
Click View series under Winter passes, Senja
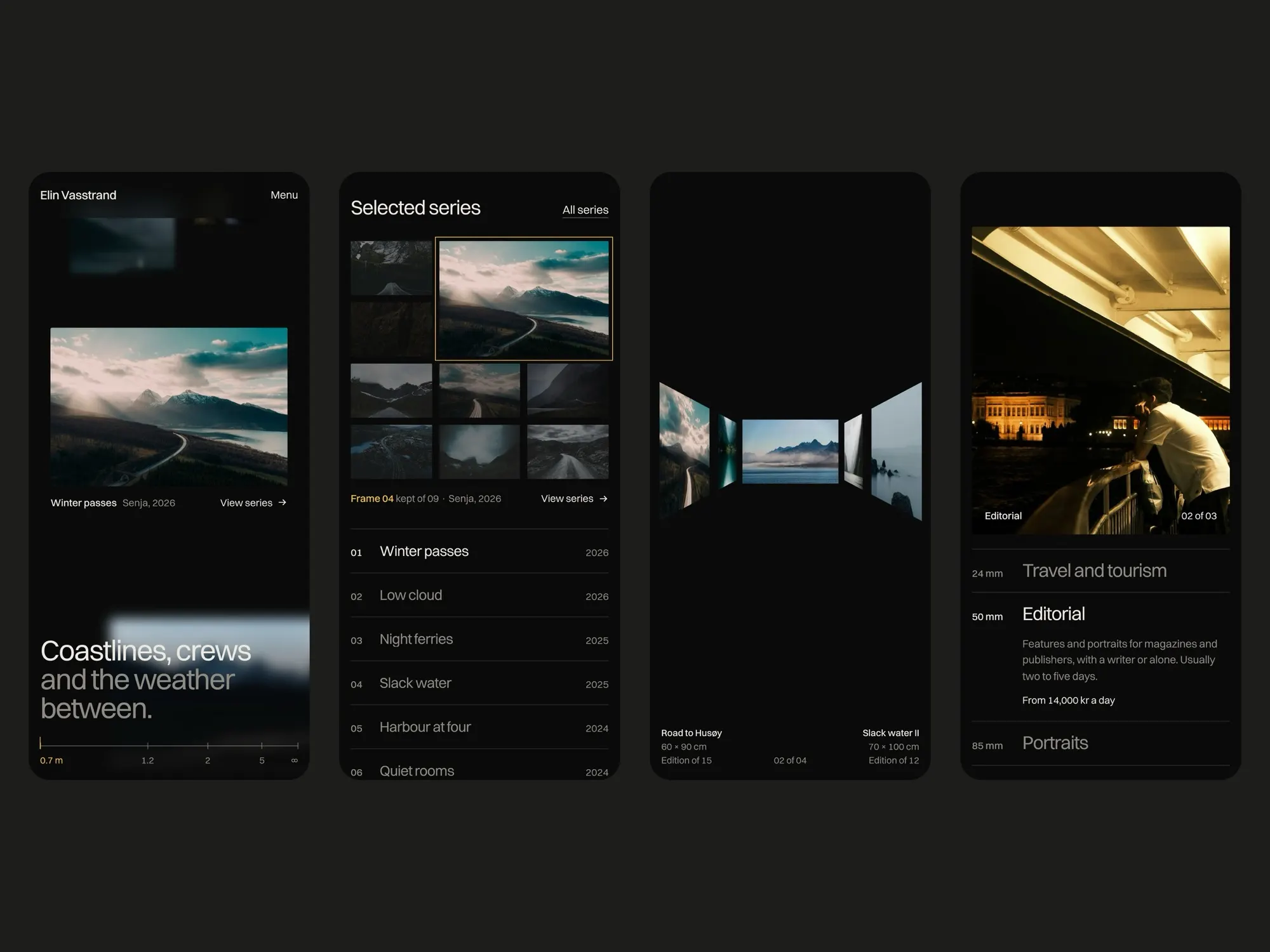253,503
